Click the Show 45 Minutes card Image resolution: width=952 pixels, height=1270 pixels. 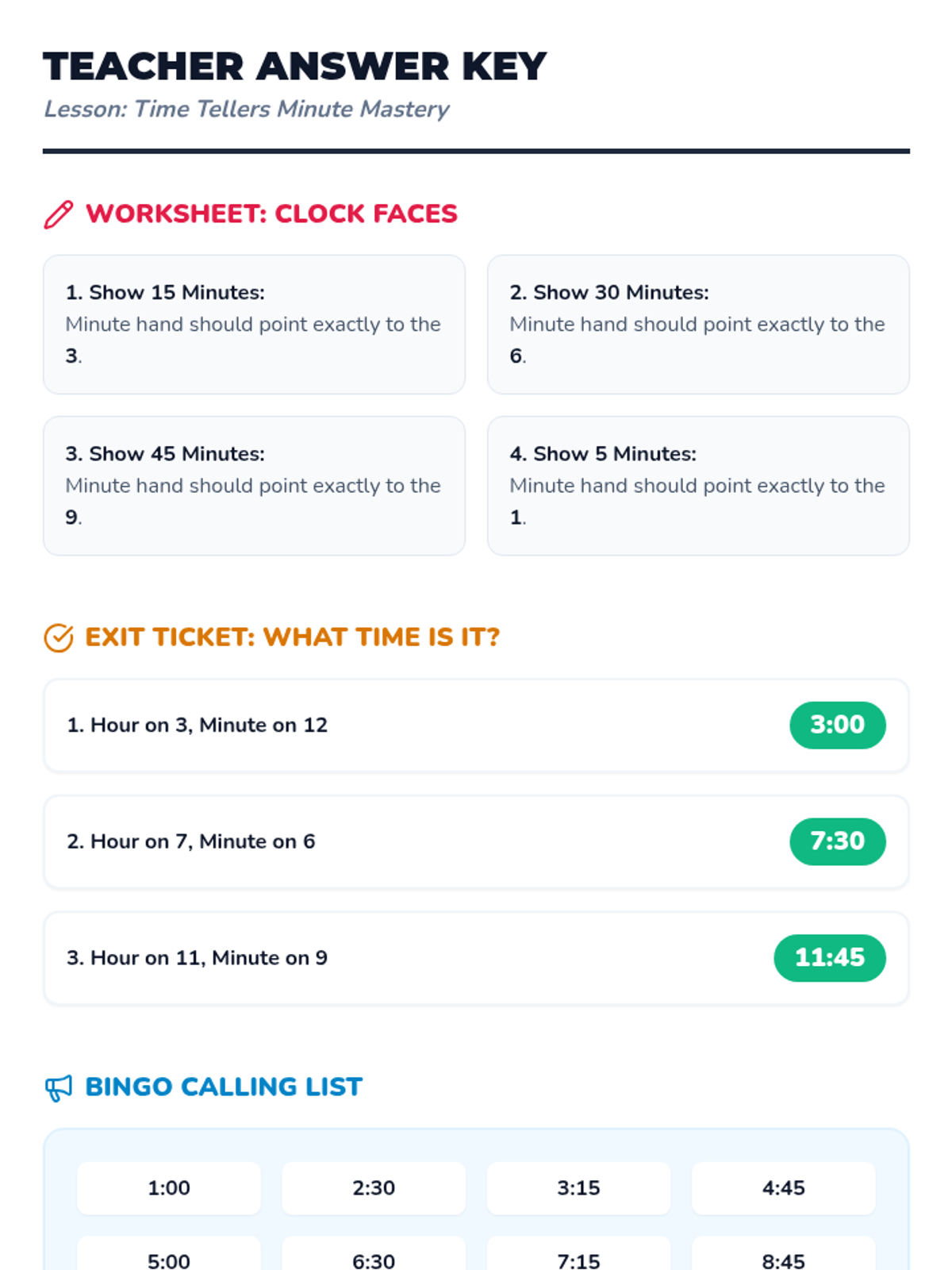pyautogui.click(x=254, y=486)
